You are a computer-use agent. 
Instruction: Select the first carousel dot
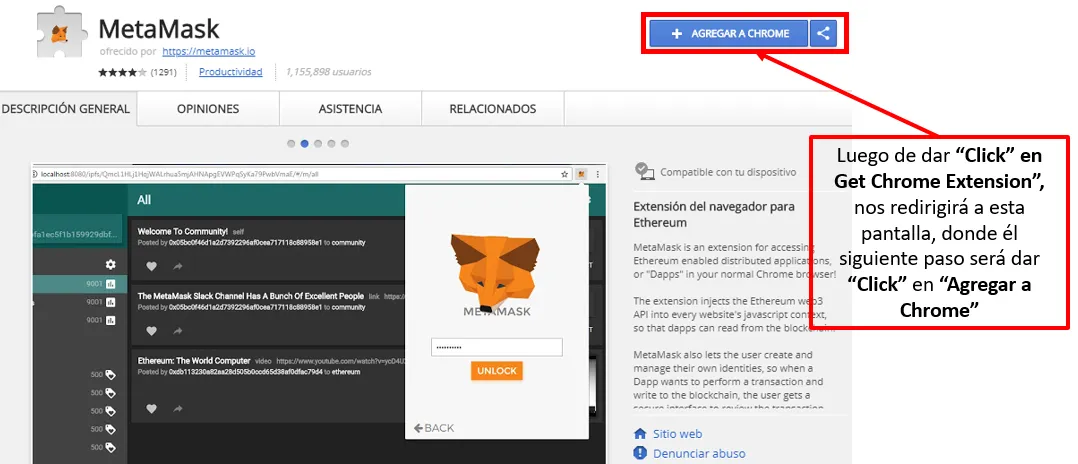point(292,144)
